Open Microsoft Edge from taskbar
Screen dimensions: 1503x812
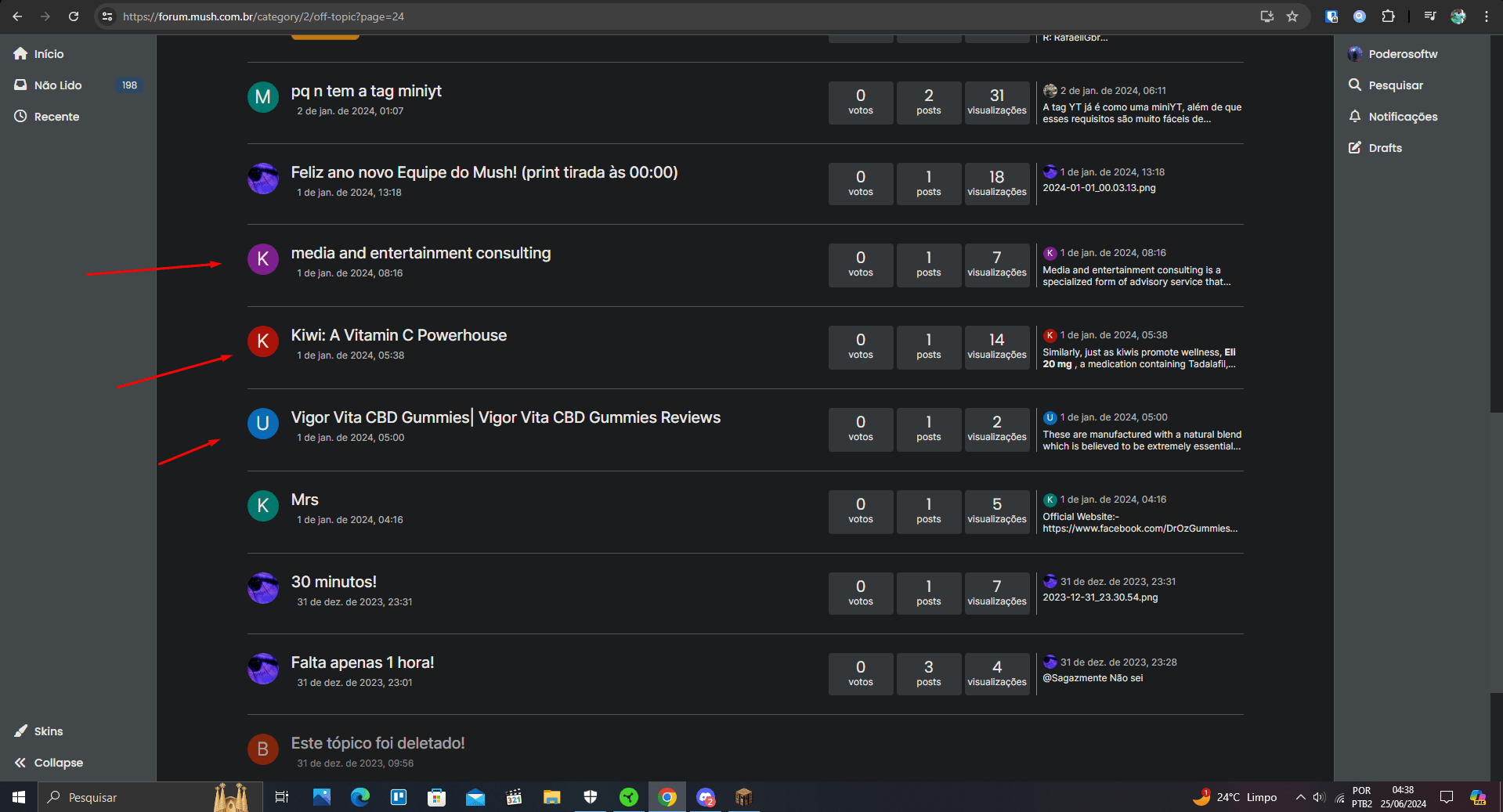point(360,797)
